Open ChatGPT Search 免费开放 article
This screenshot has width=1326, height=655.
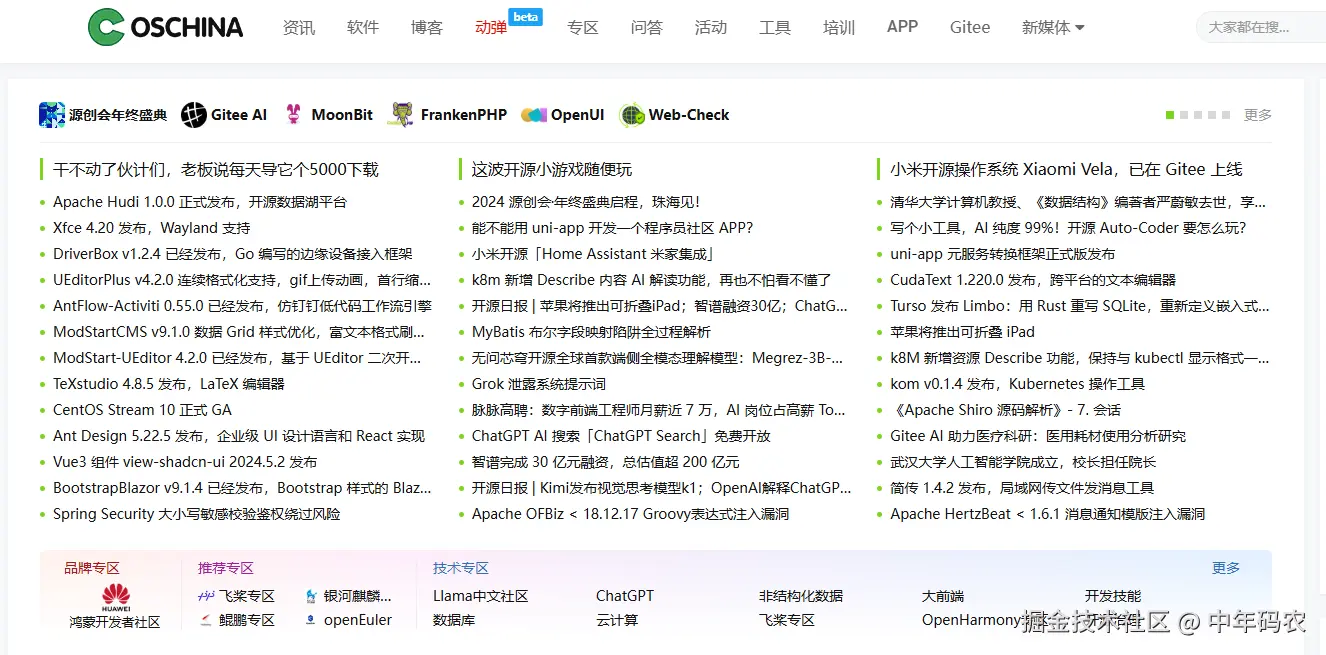pyautogui.click(x=622, y=436)
